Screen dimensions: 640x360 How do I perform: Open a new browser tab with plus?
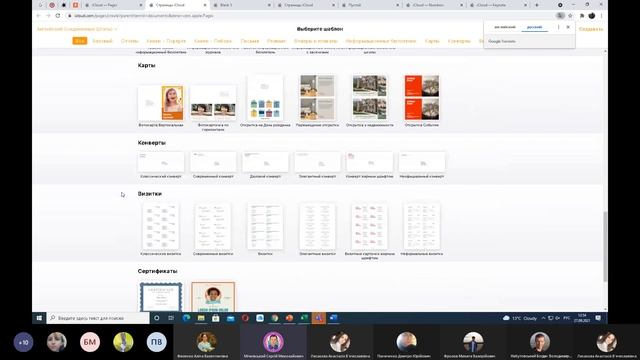[537, 5]
